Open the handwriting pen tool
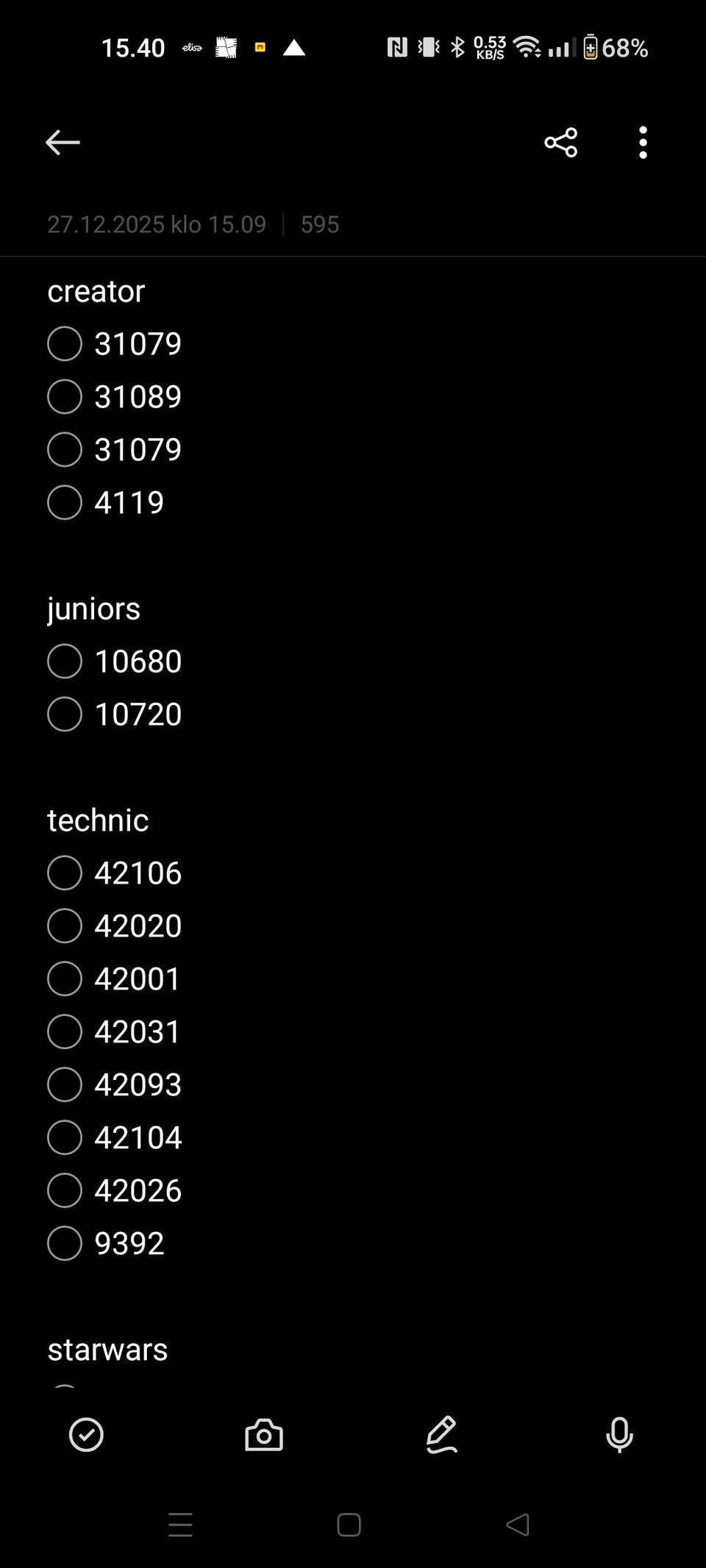 (x=441, y=1434)
